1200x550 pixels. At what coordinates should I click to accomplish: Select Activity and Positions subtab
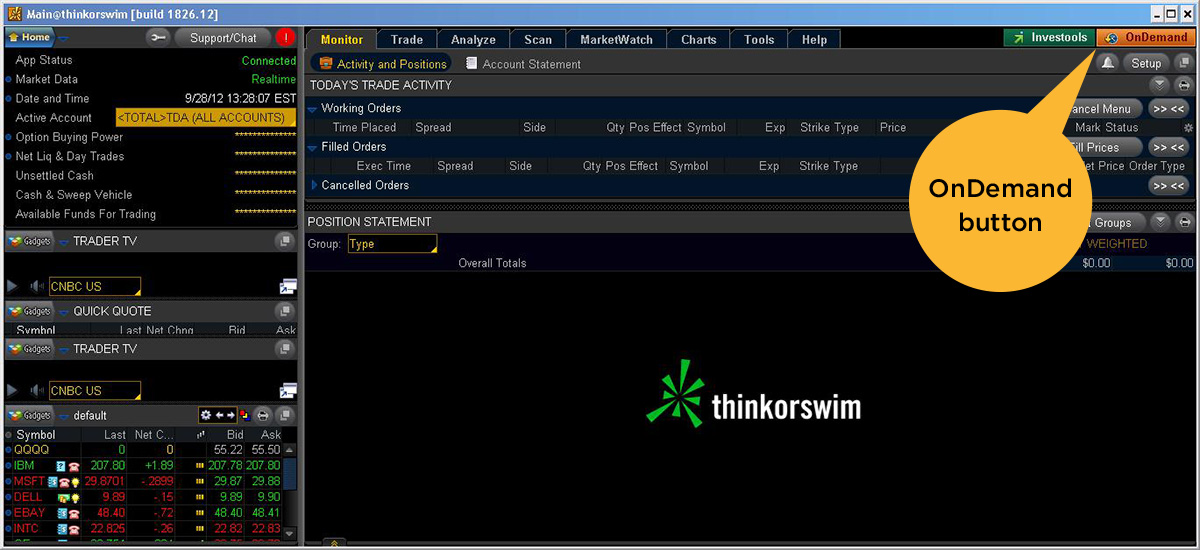pyautogui.click(x=383, y=64)
